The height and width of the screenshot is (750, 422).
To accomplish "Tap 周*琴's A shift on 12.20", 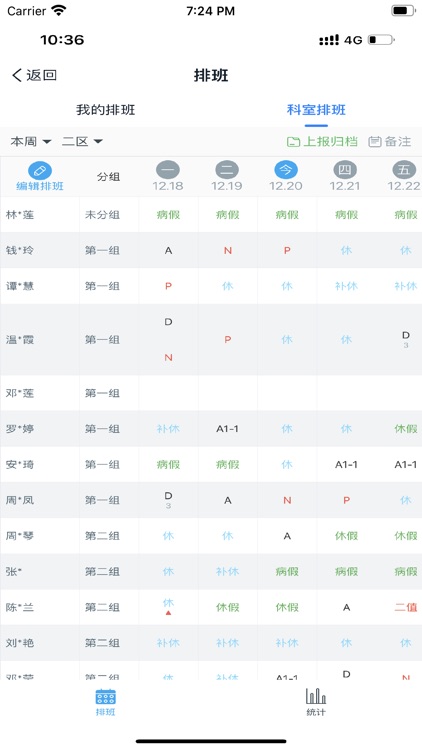I will click(287, 536).
